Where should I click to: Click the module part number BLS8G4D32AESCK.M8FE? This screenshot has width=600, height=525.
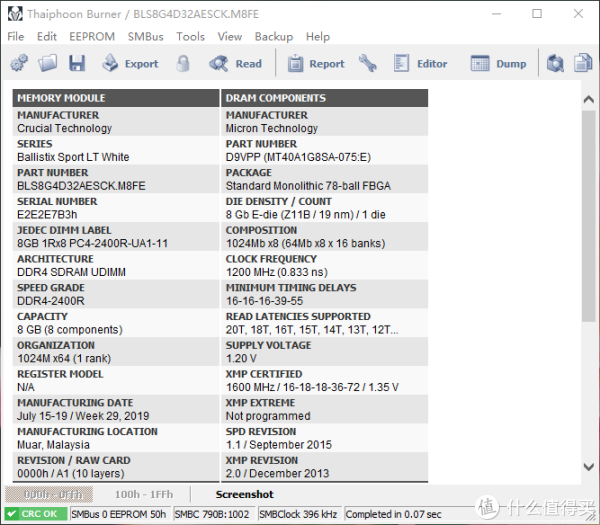click(x=81, y=186)
